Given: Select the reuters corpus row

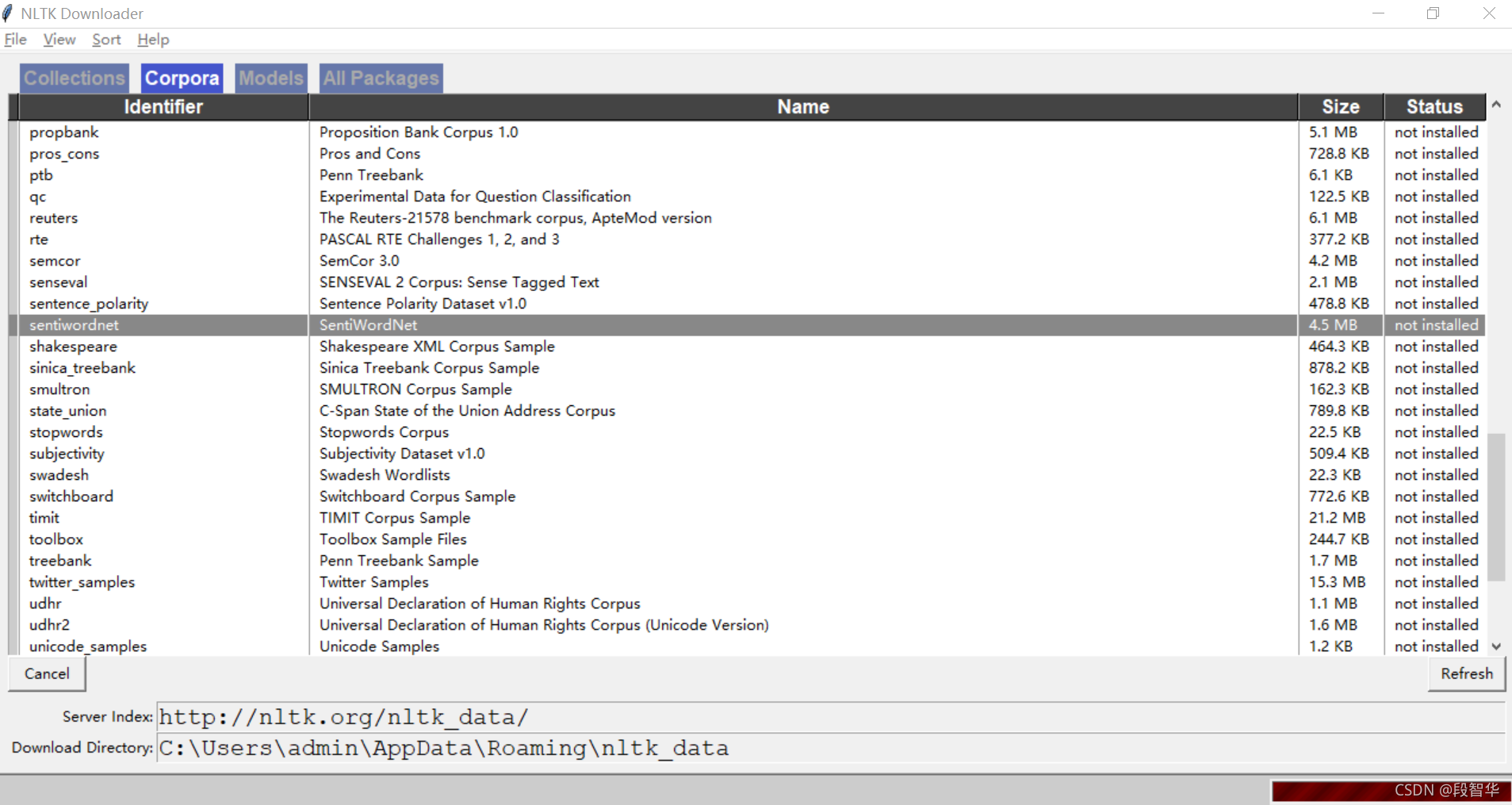Looking at the screenshot, I should pos(748,218).
